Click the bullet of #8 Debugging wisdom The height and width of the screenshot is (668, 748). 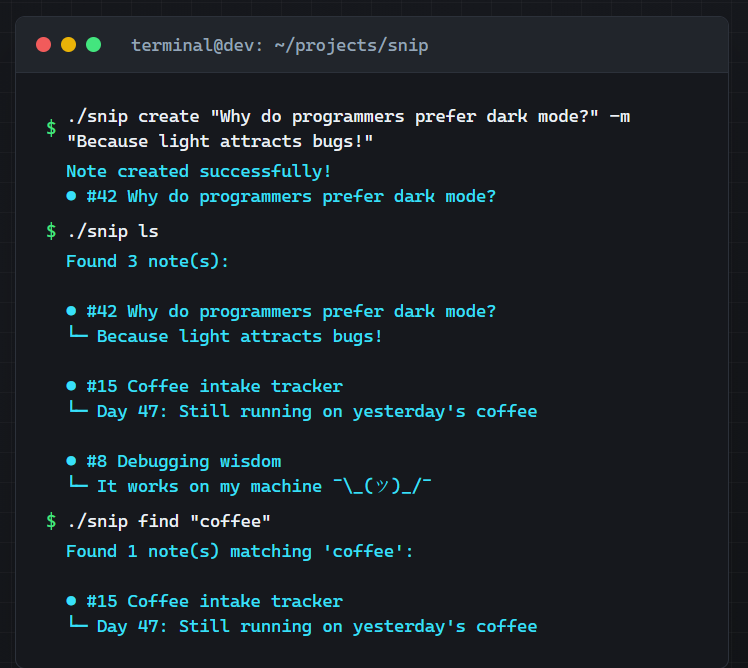(x=71, y=461)
